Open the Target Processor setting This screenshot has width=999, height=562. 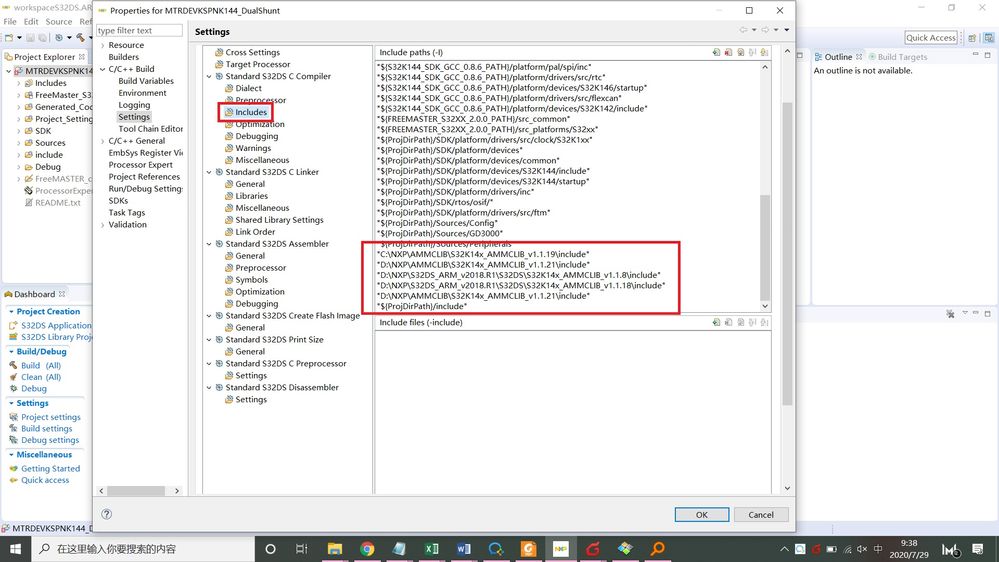257,64
